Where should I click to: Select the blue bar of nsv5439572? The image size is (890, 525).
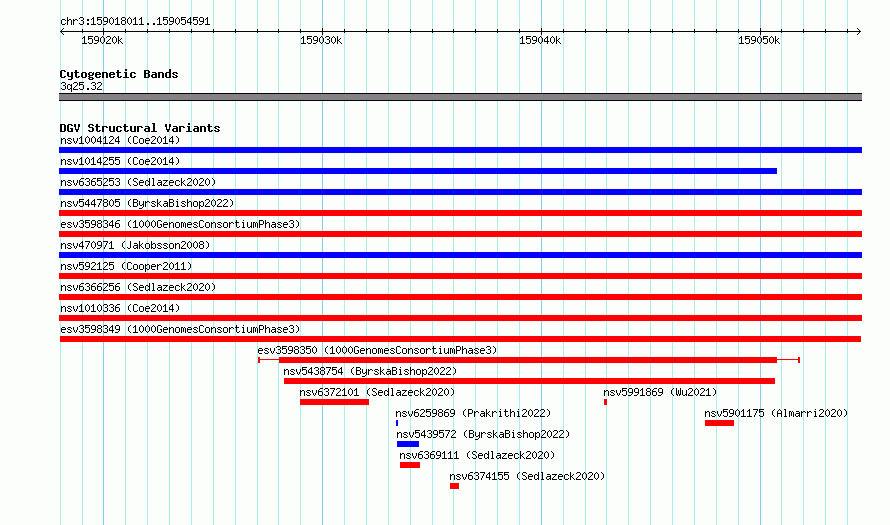[408, 444]
